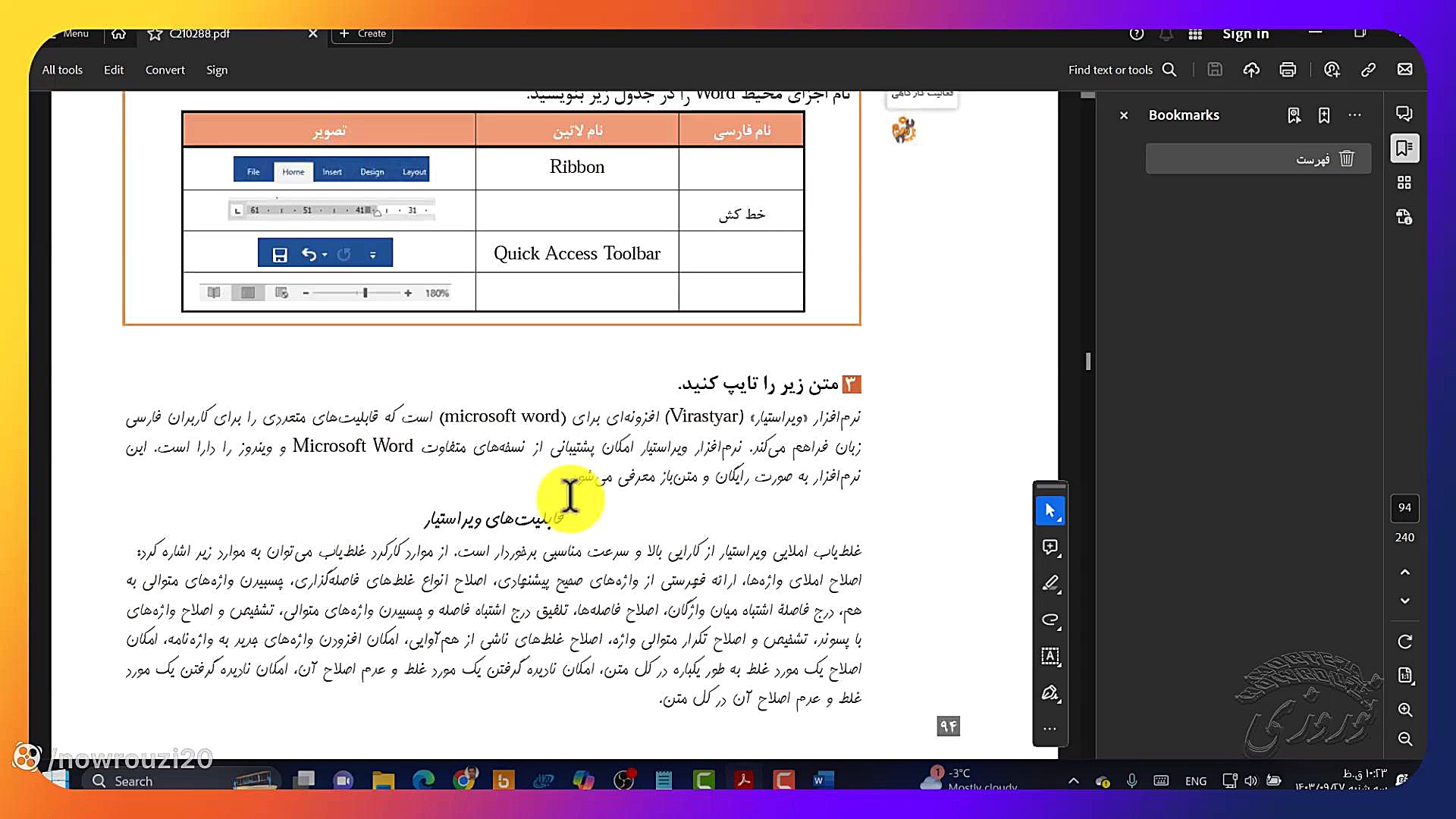Screen dimensions: 1456x819
Task: Open the Sign menu
Action: click(217, 70)
